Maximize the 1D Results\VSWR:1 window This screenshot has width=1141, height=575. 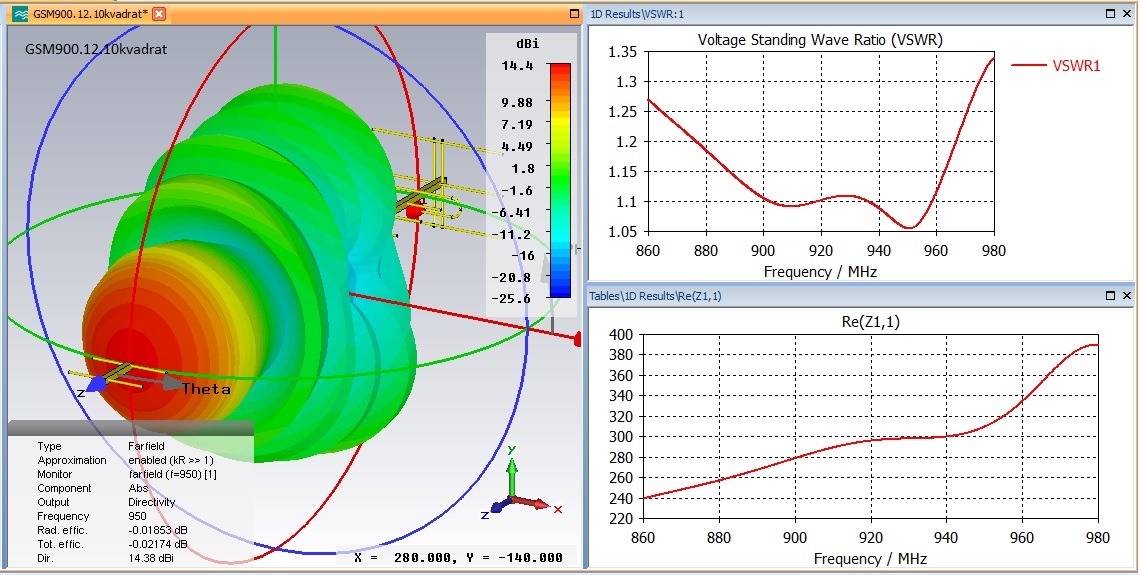point(1110,13)
